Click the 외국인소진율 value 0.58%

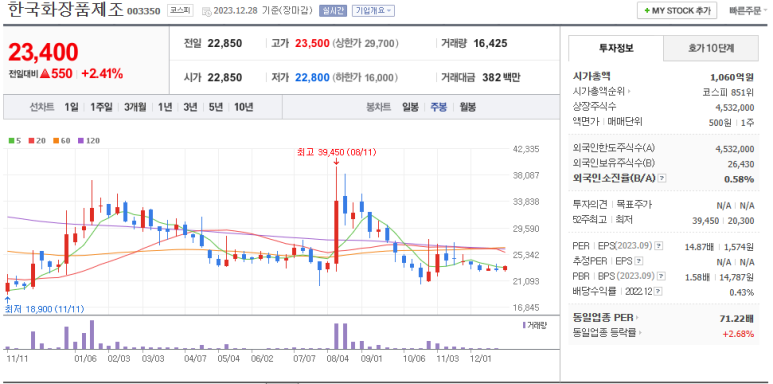(739, 179)
